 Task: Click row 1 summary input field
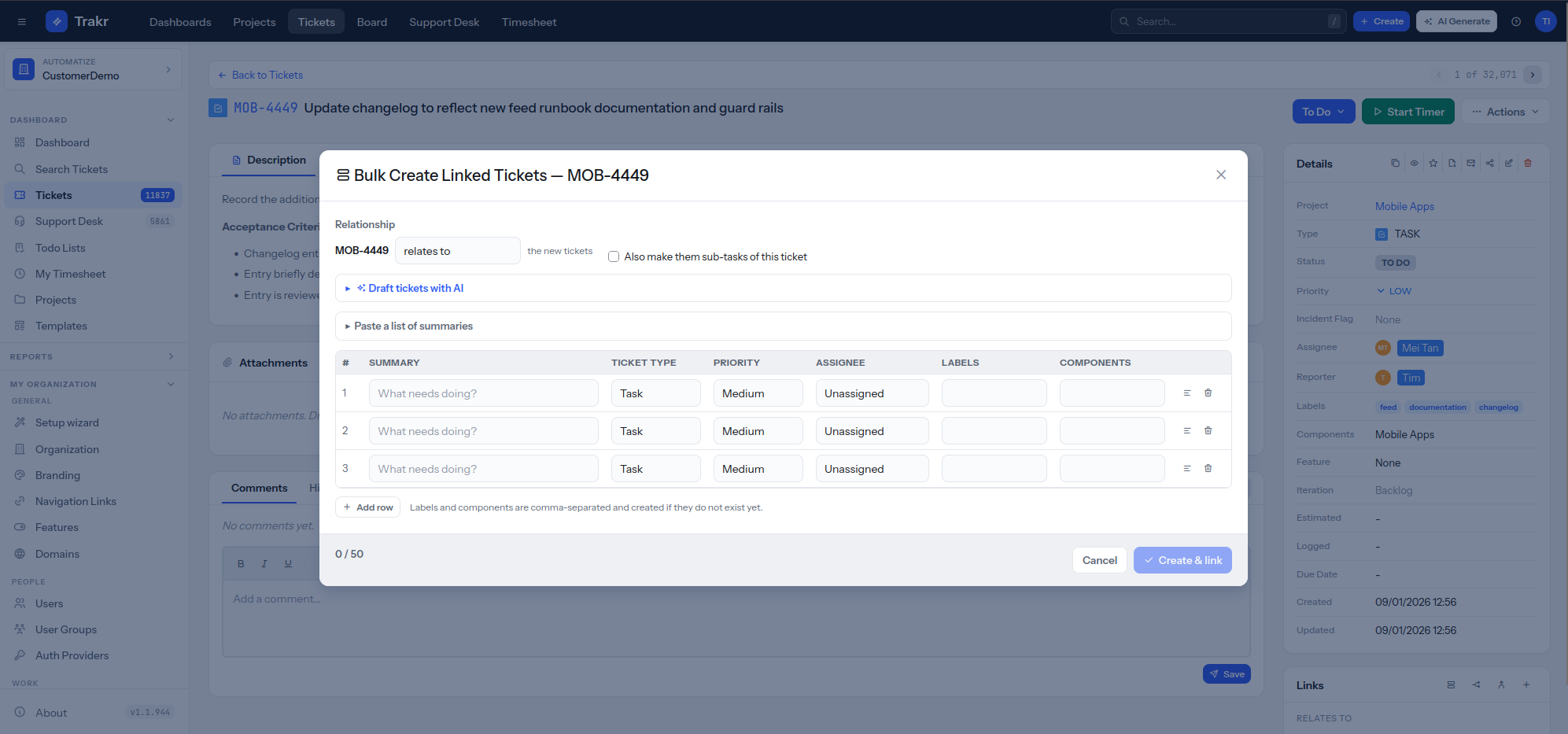[x=483, y=393]
